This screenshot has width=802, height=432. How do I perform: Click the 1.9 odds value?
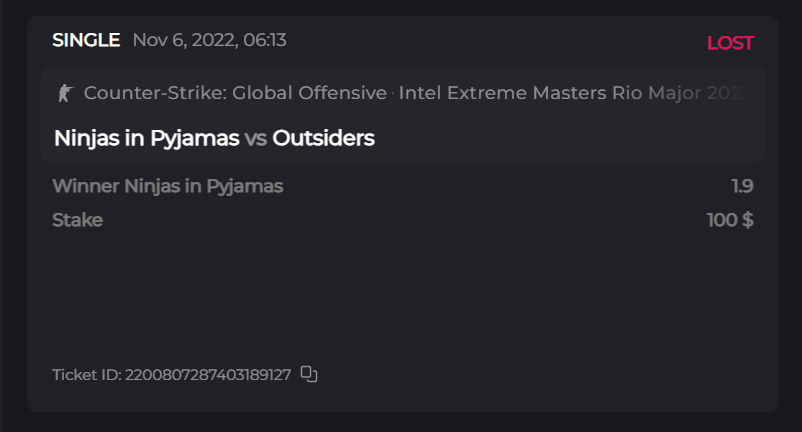(742, 186)
